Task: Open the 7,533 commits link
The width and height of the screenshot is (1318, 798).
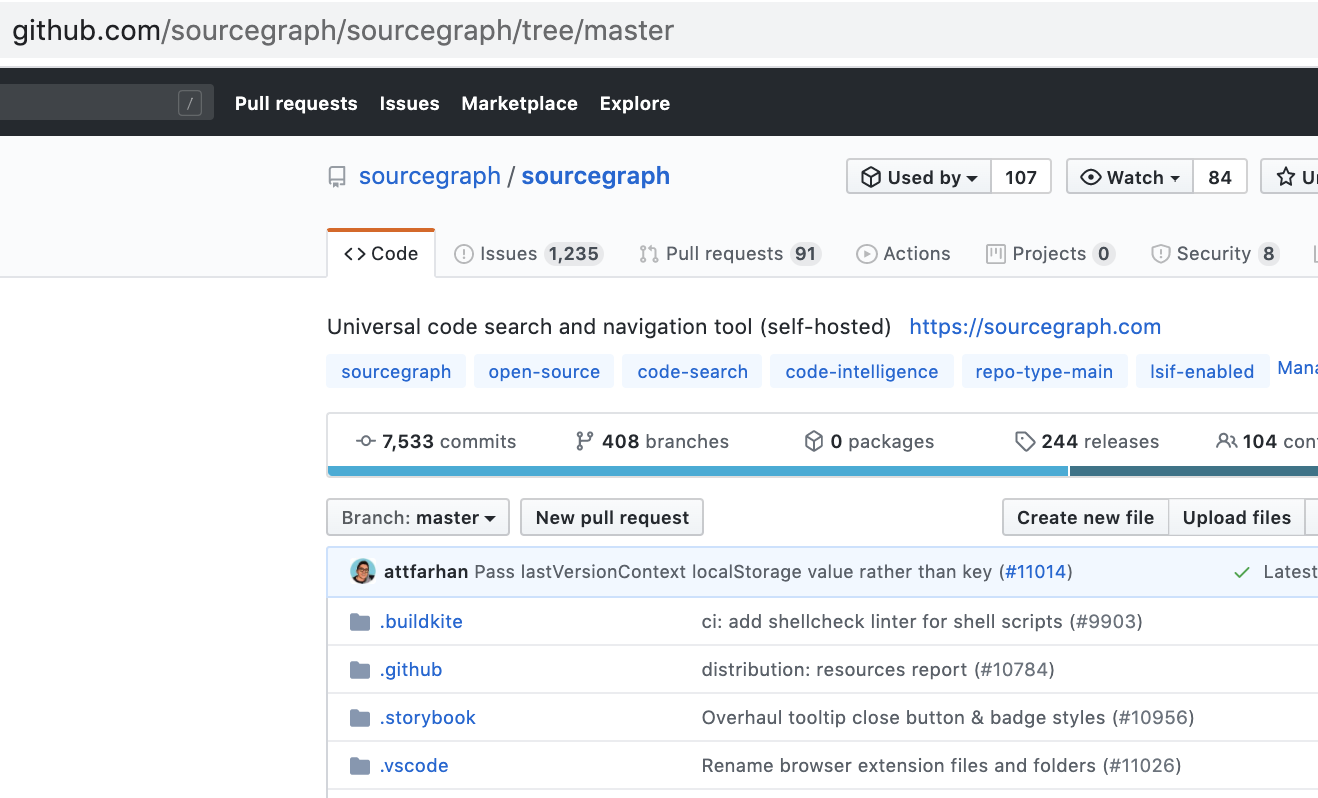Action: pos(436,441)
